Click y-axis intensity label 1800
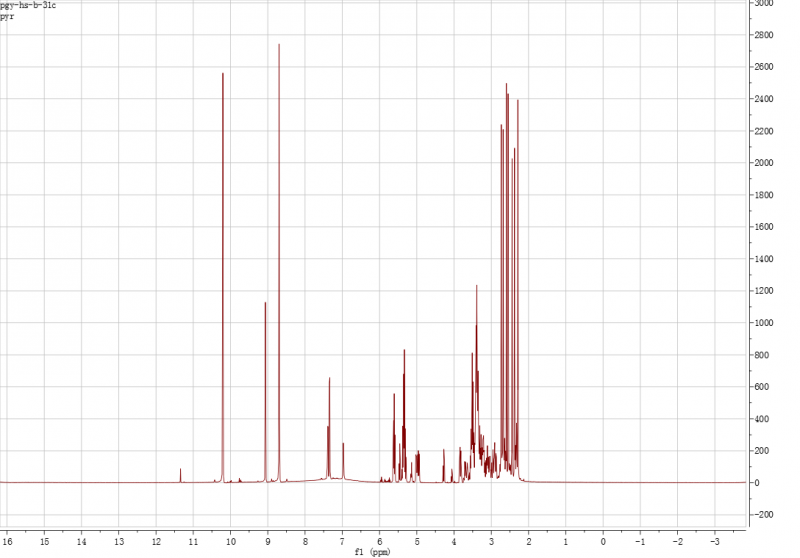Screen dimensions: 800x558 (764, 195)
